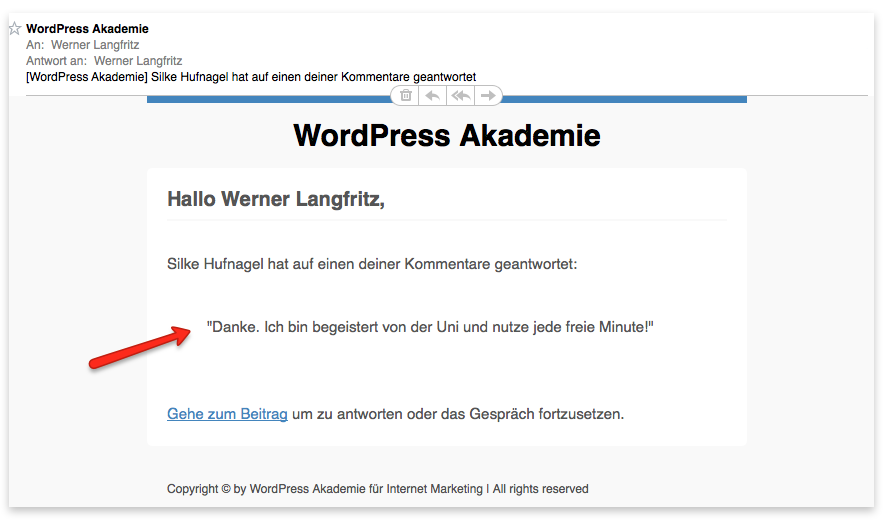Click Werner Langfritz in Antwort an field
This screenshot has width=883, height=521.
pos(138,61)
